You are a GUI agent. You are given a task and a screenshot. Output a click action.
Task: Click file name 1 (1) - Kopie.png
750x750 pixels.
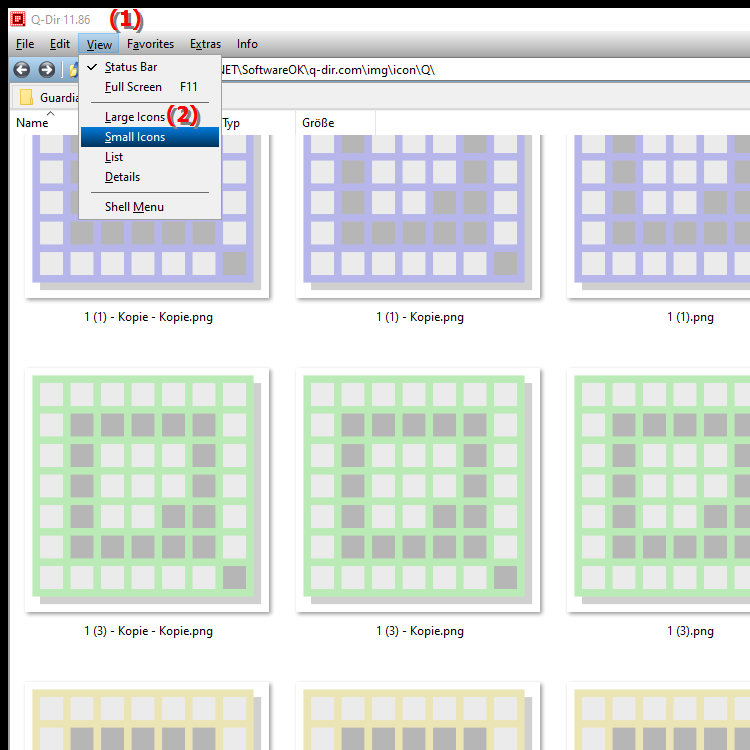tap(420, 317)
